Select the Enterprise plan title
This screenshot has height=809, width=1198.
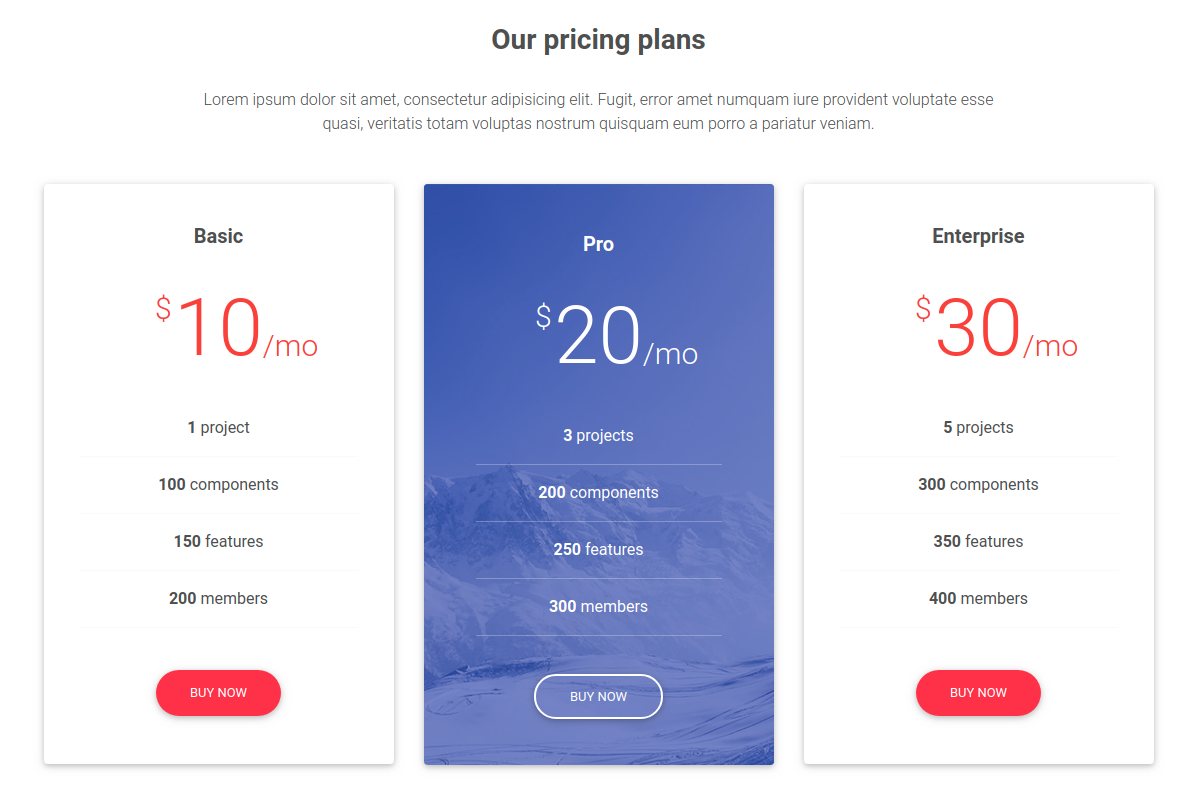(x=978, y=236)
